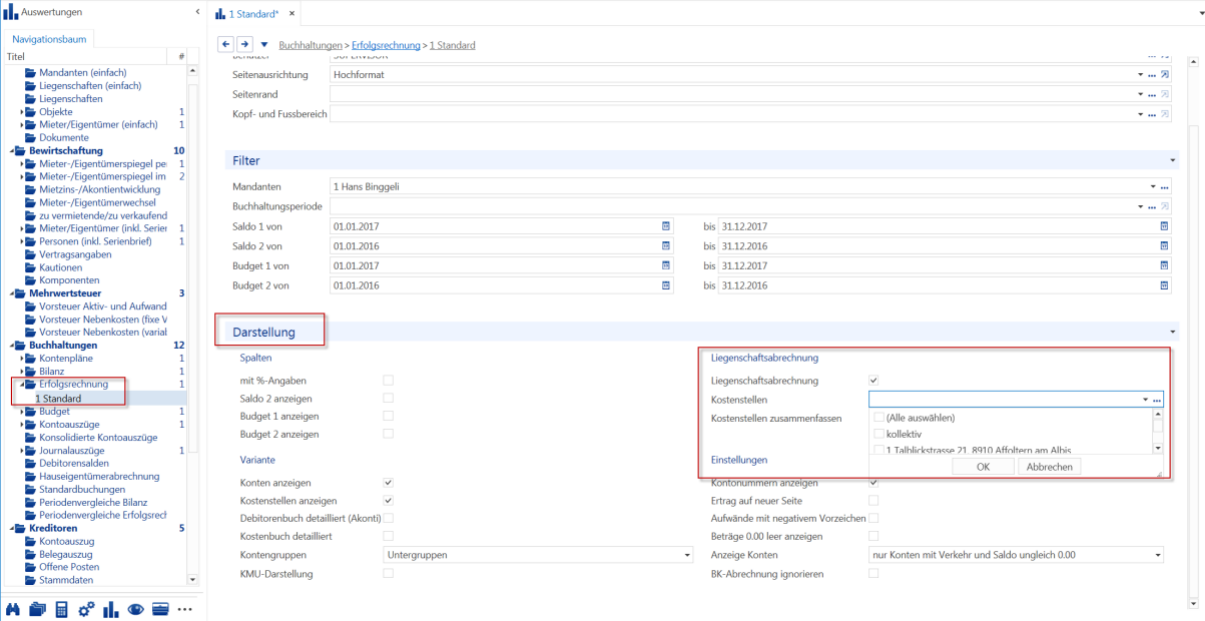The image size is (1205, 621).
Task: Uncheck 'Konten anzeigen'
Action: (388, 482)
